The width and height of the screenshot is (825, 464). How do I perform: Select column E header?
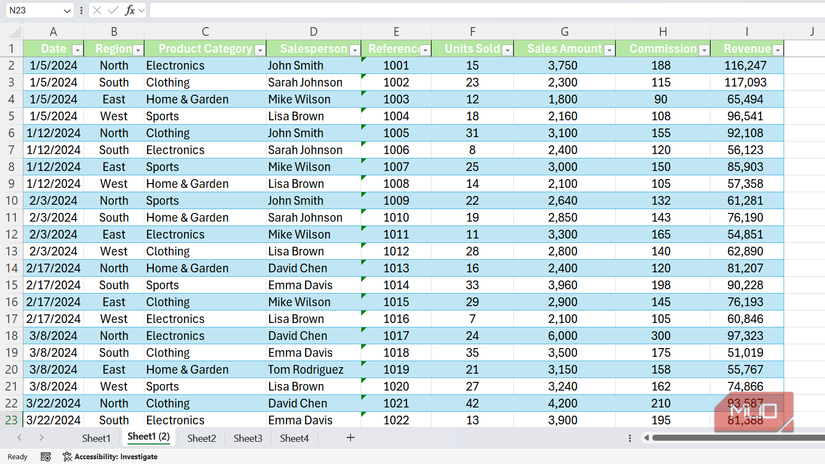(396, 32)
